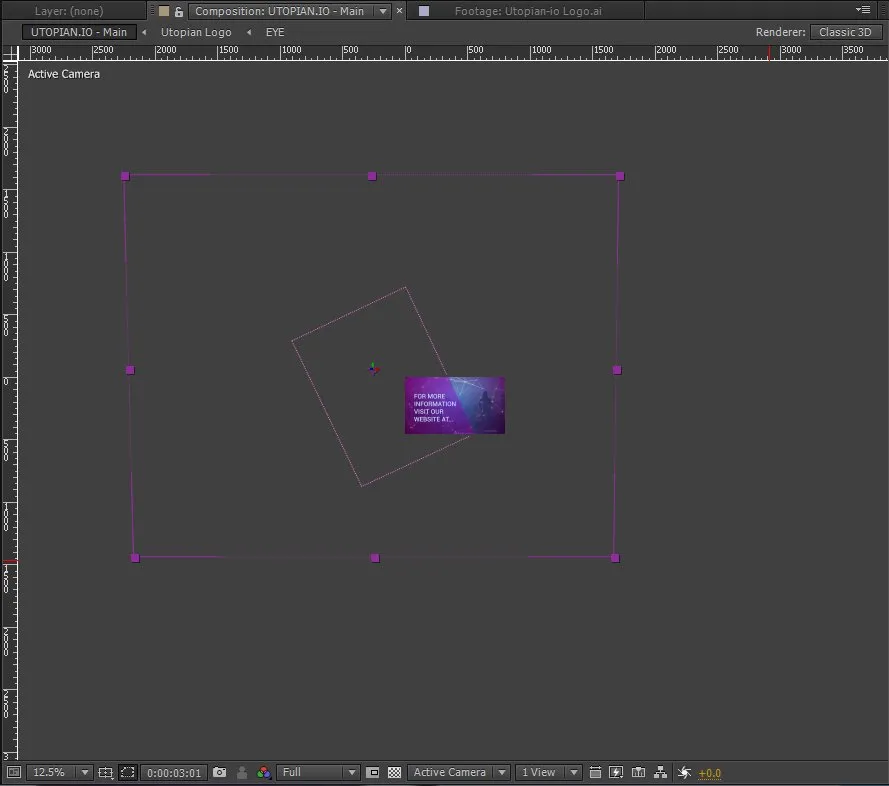Toggle Region of Interest button
This screenshot has height=786, width=889.
click(372, 772)
